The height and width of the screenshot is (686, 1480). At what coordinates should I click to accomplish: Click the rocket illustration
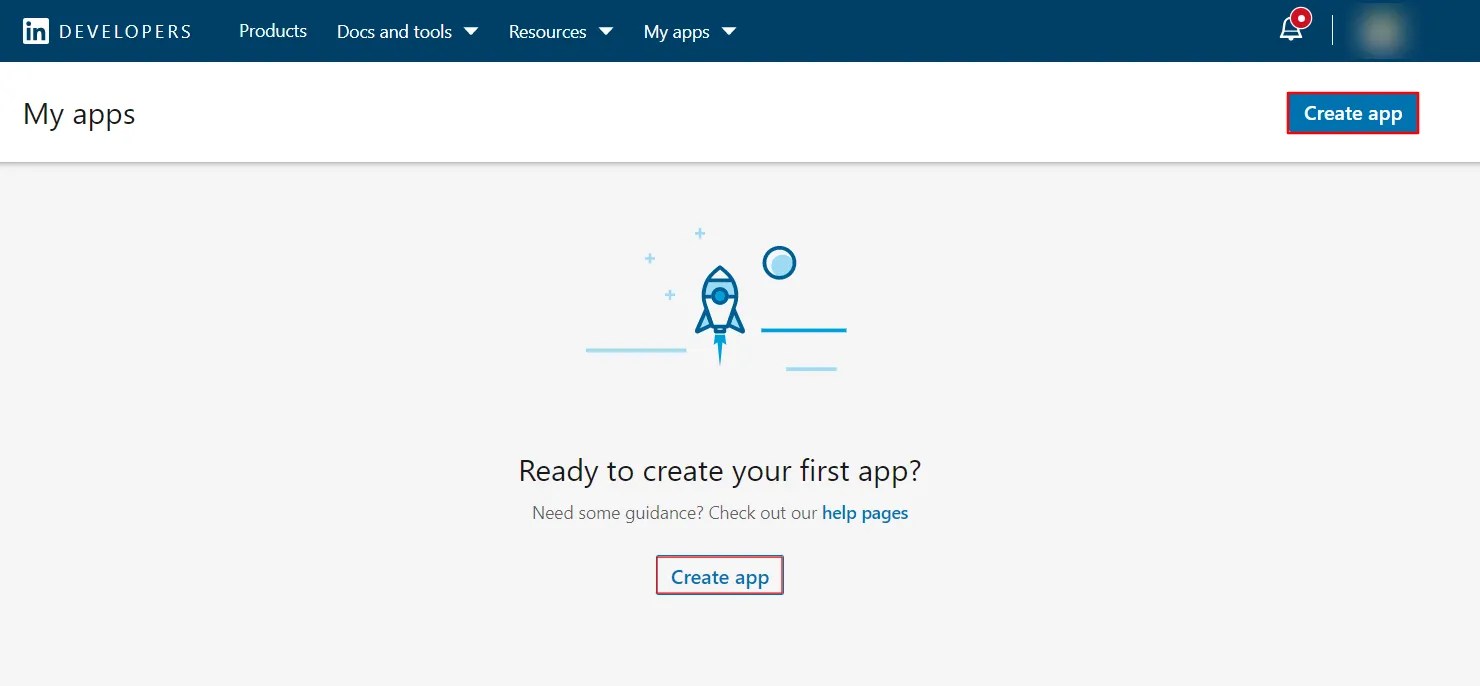click(x=720, y=300)
